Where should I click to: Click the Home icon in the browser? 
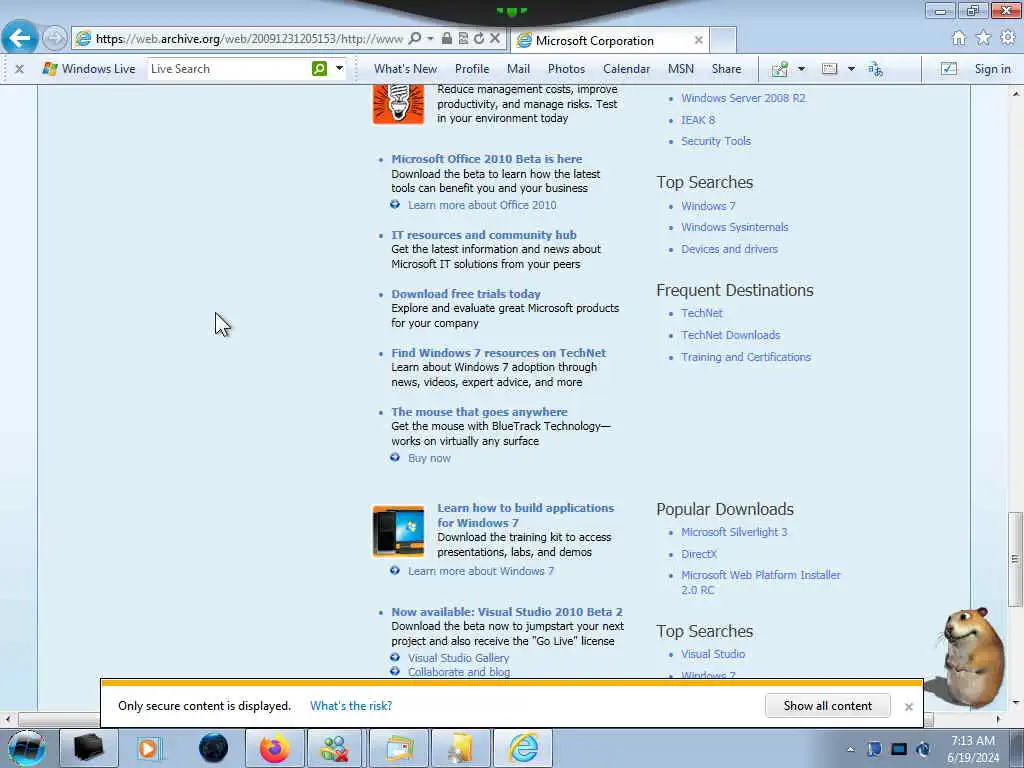coord(959,38)
